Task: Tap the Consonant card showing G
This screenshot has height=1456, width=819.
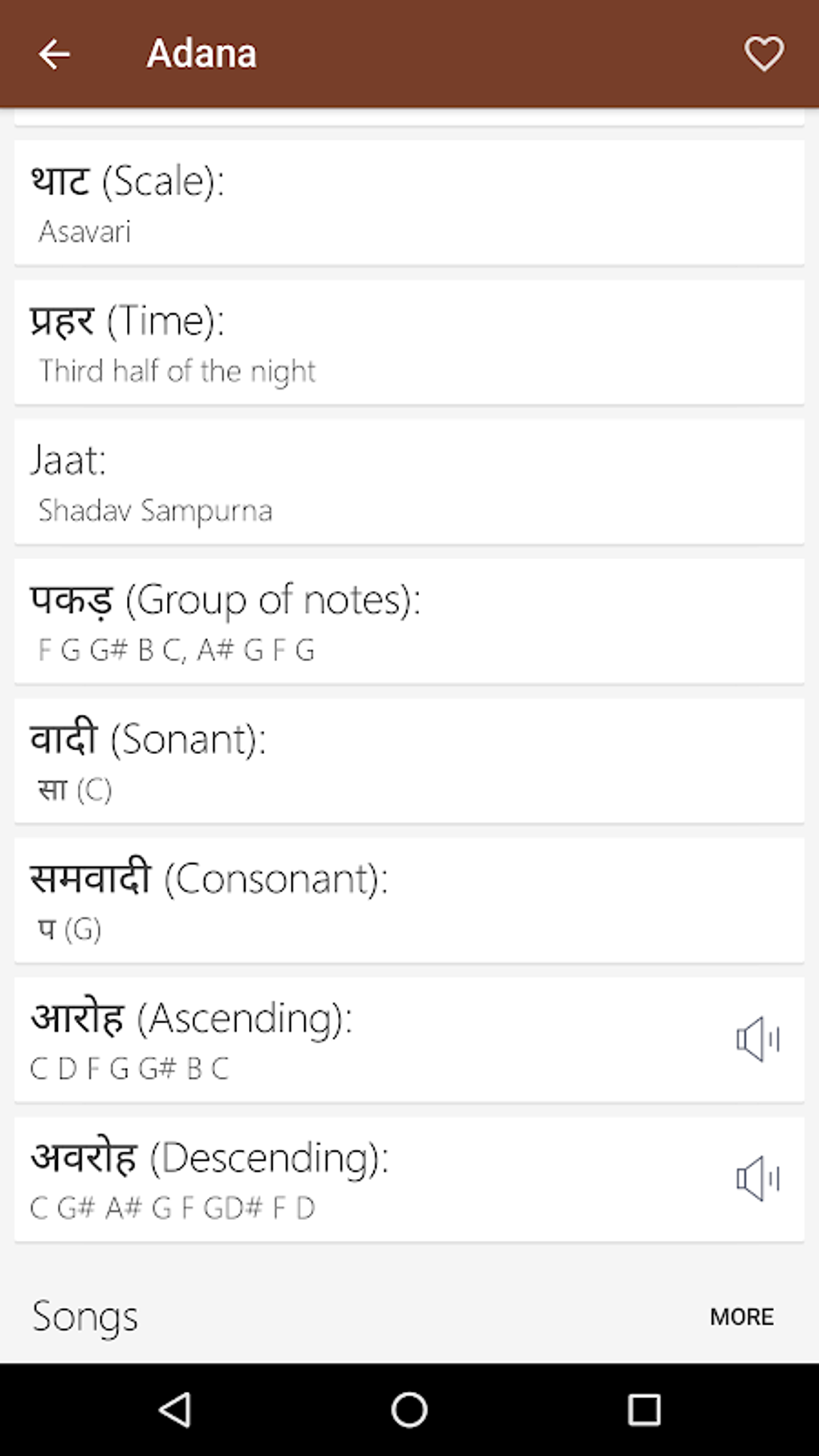Action: coord(409,900)
